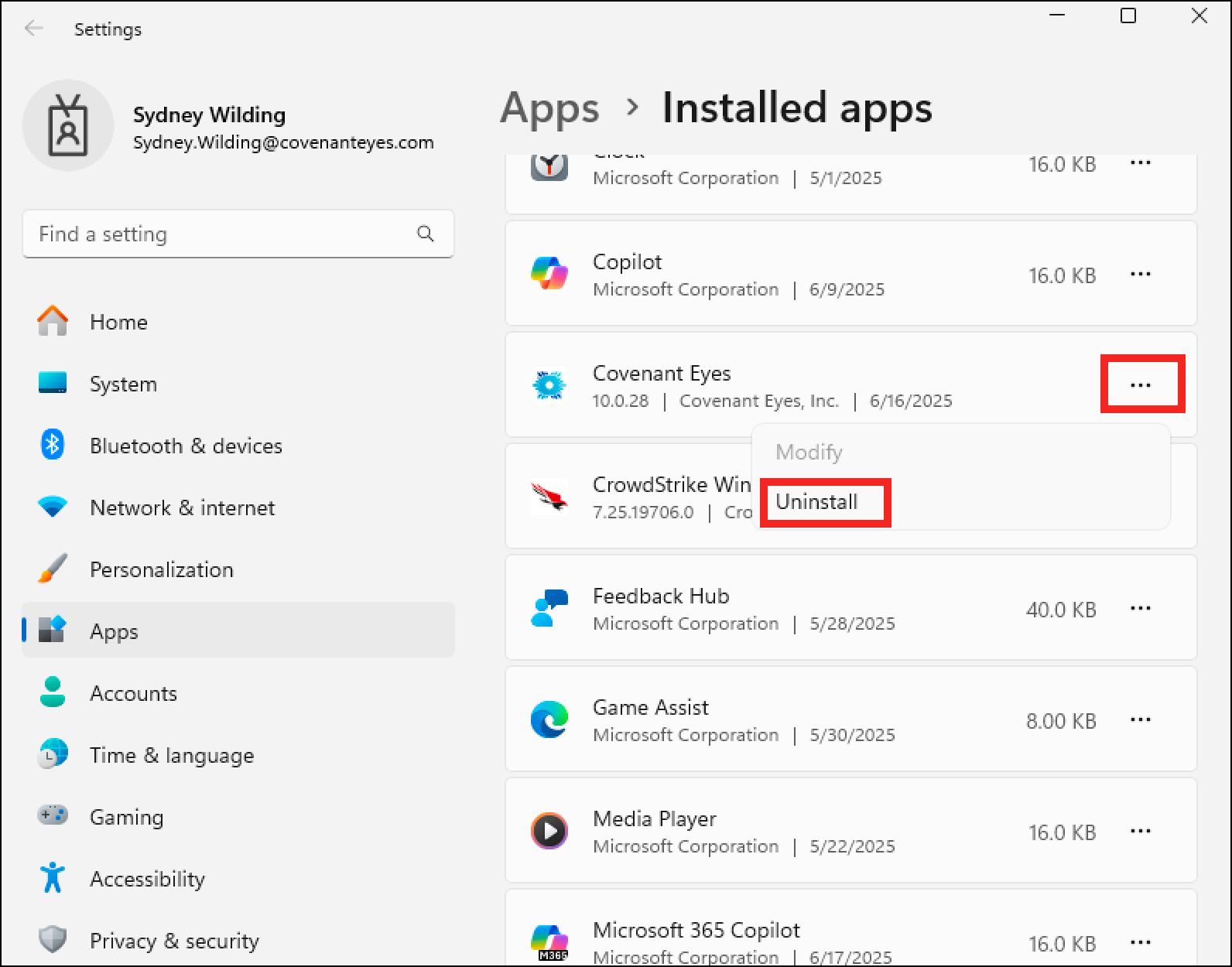The height and width of the screenshot is (967, 1232).
Task: Maximize the Settings window
Action: click(1128, 15)
